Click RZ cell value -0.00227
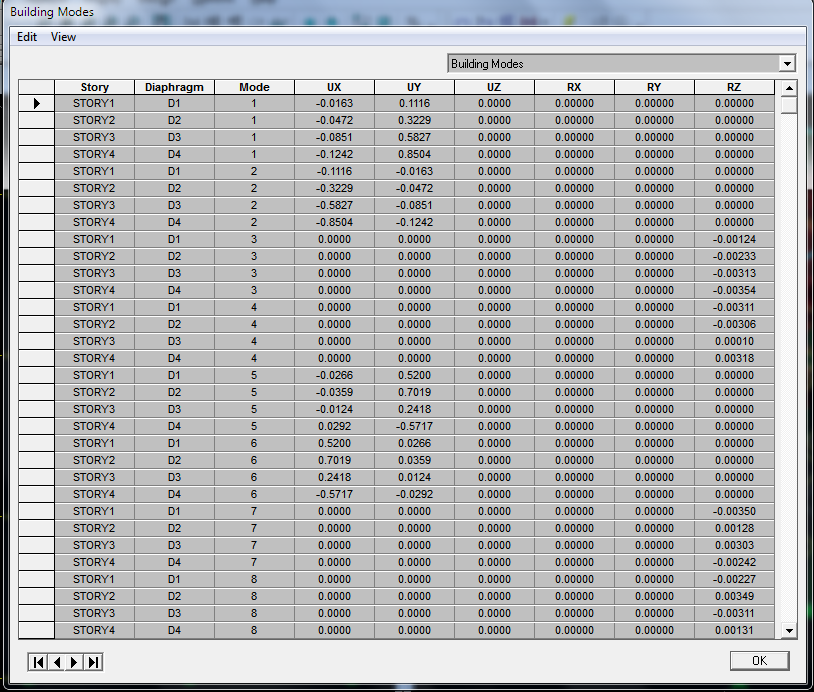The height and width of the screenshot is (692, 814). point(734,579)
